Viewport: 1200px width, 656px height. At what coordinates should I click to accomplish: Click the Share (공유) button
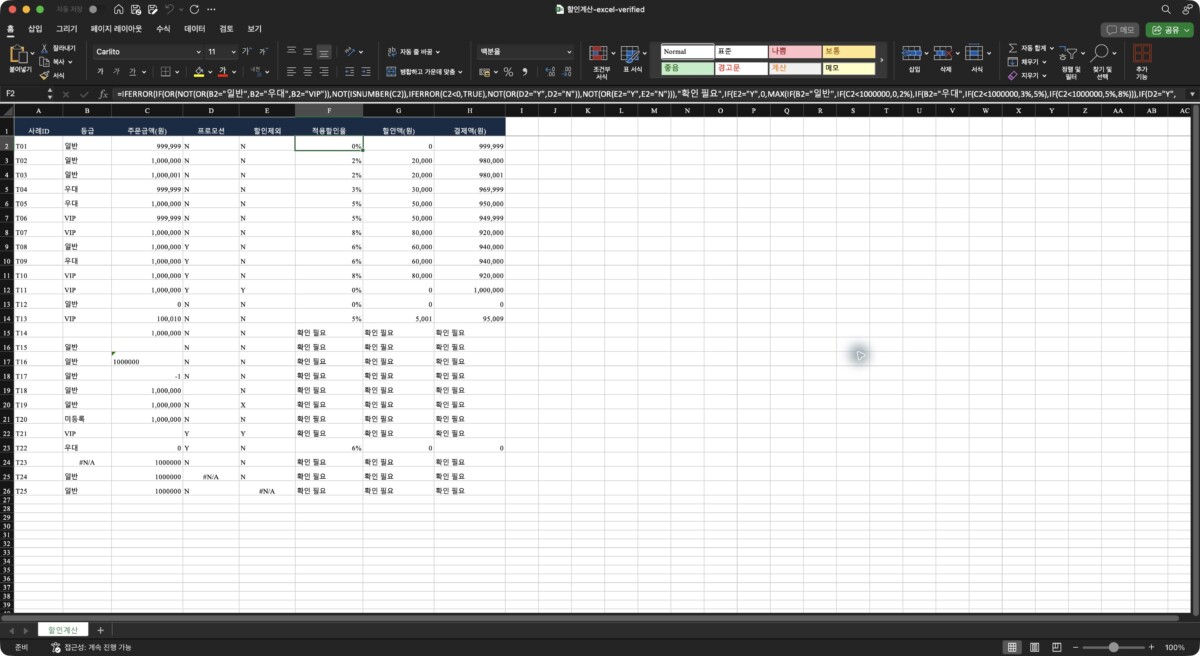1169,30
